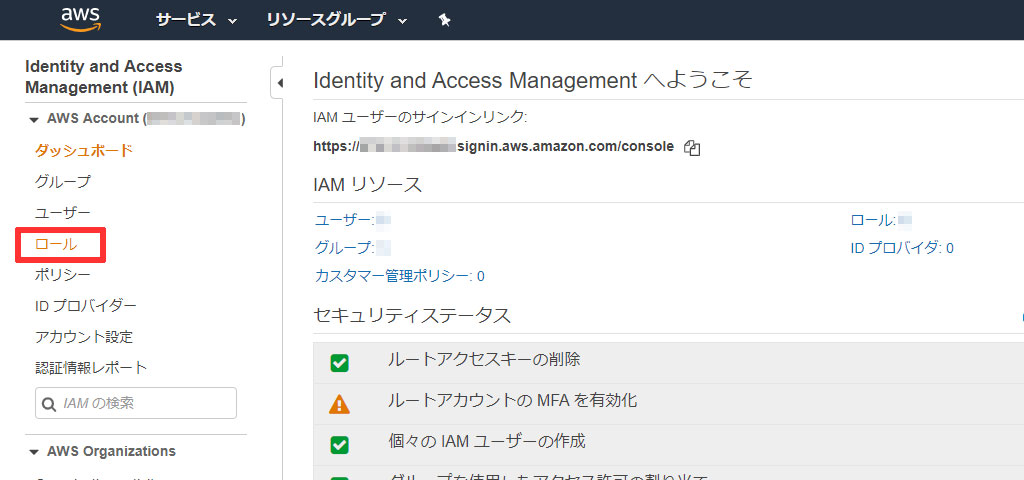Copy the sign-in link with copy icon
The width and height of the screenshot is (1024, 480).
click(x=692, y=148)
